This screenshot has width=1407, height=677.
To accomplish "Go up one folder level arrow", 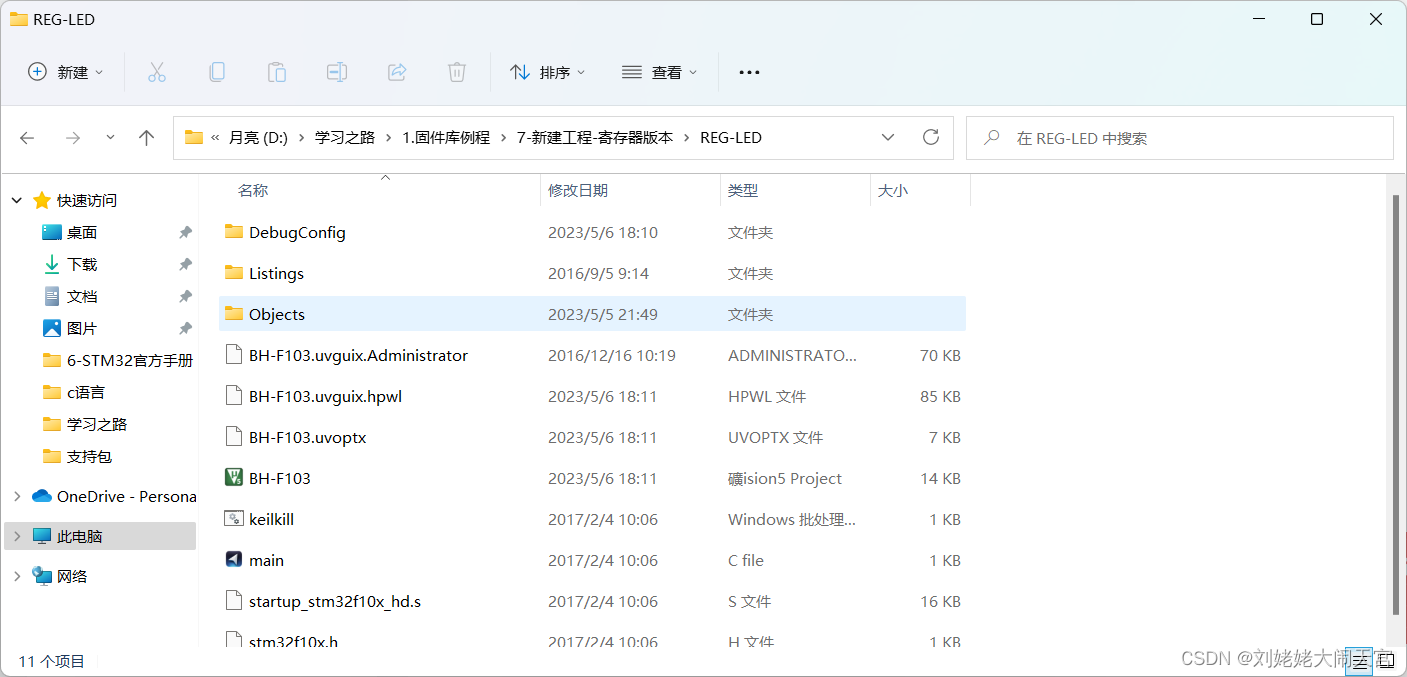I will [x=147, y=138].
